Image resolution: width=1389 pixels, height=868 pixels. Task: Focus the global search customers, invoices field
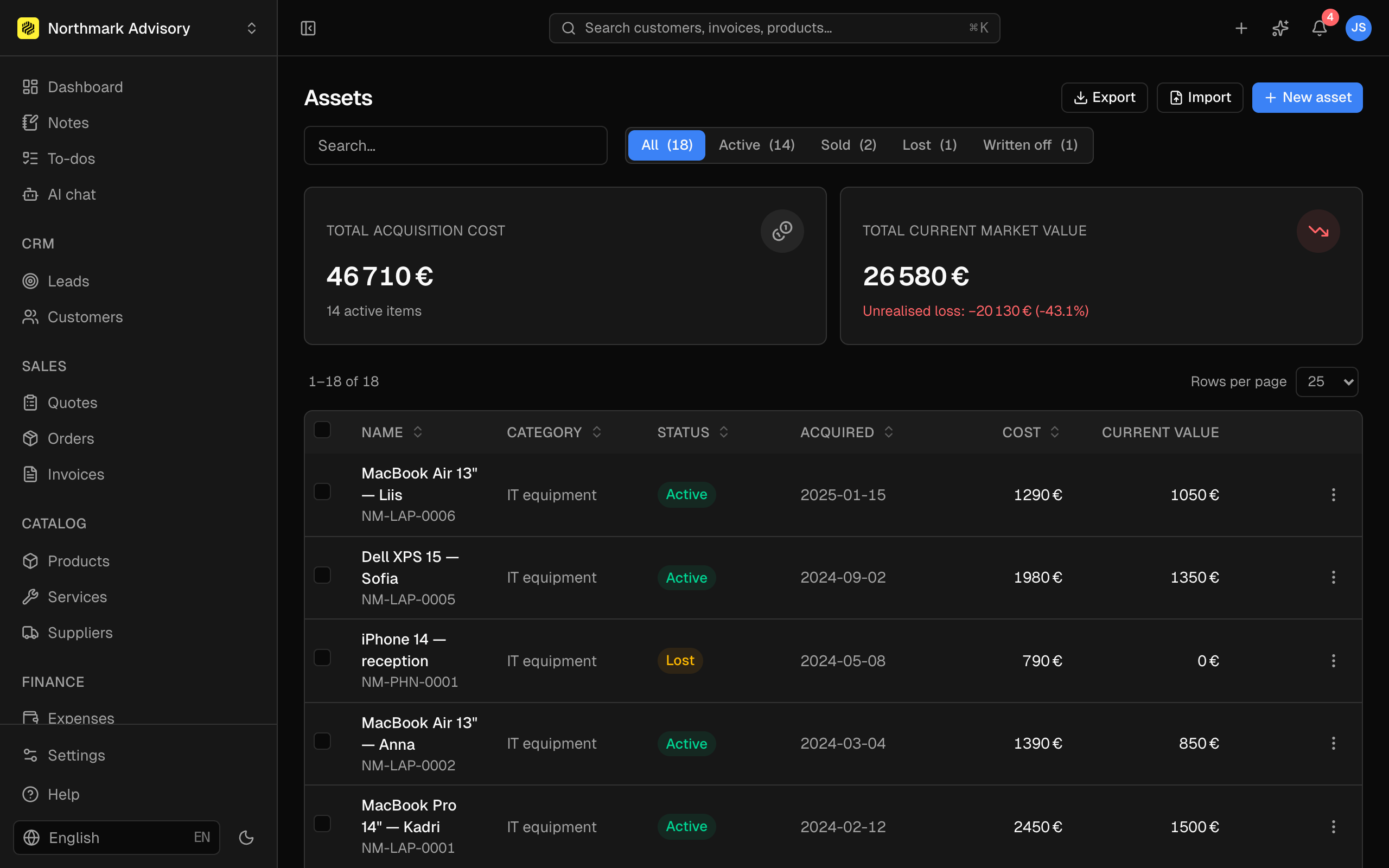point(774,28)
